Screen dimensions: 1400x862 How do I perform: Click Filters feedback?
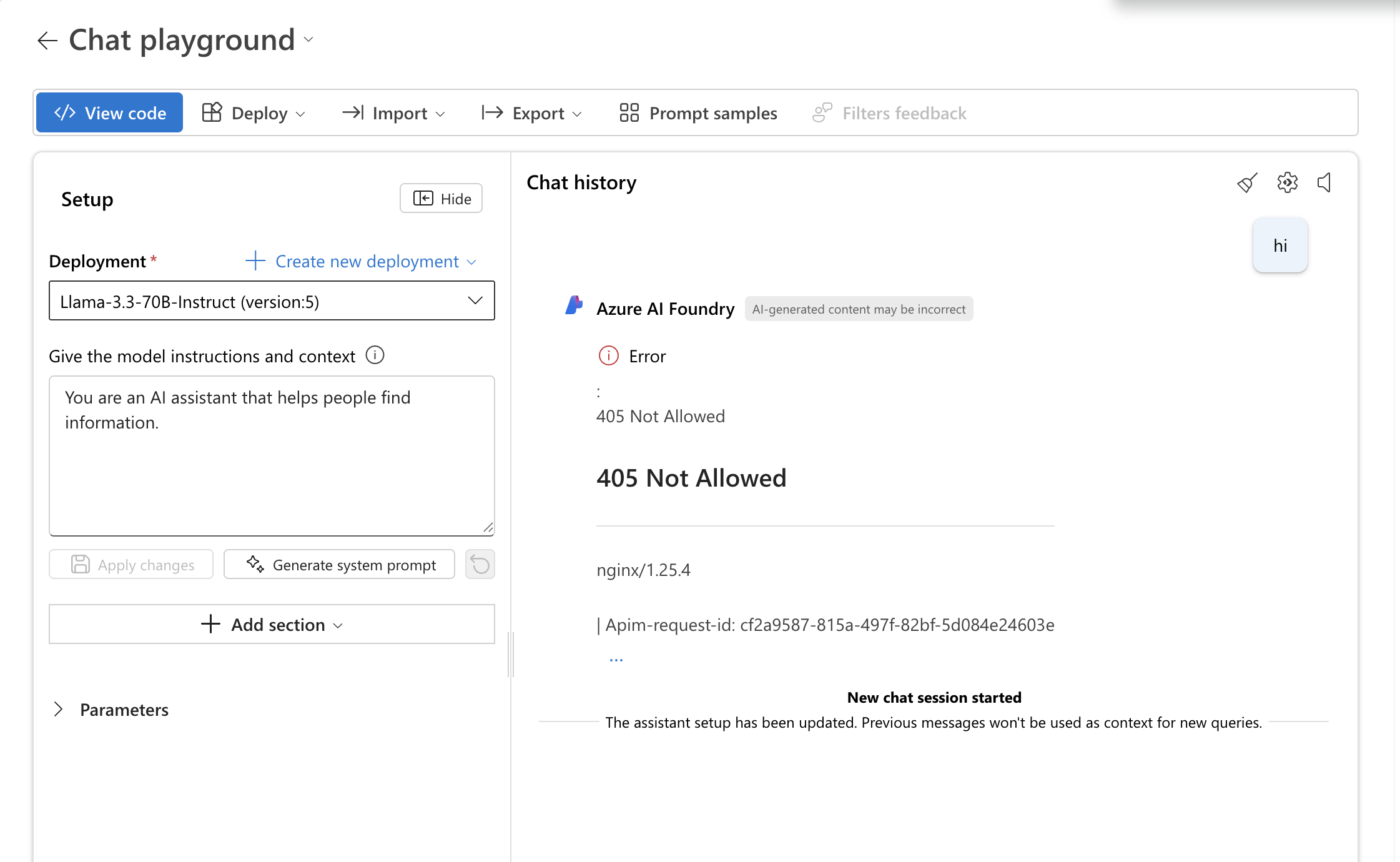889,113
